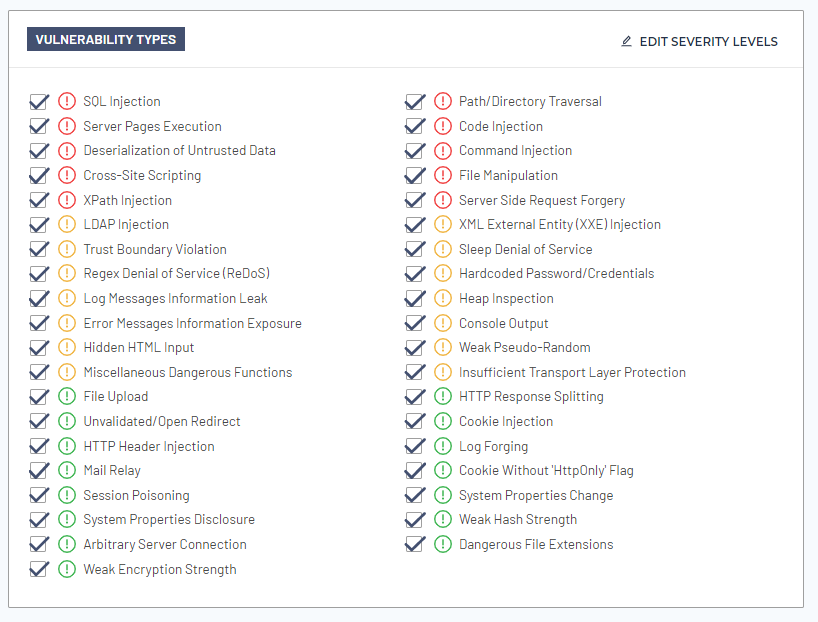818x622 pixels.
Task: Toggle the Mail Relay checkbox
Action: pos(39,471)
